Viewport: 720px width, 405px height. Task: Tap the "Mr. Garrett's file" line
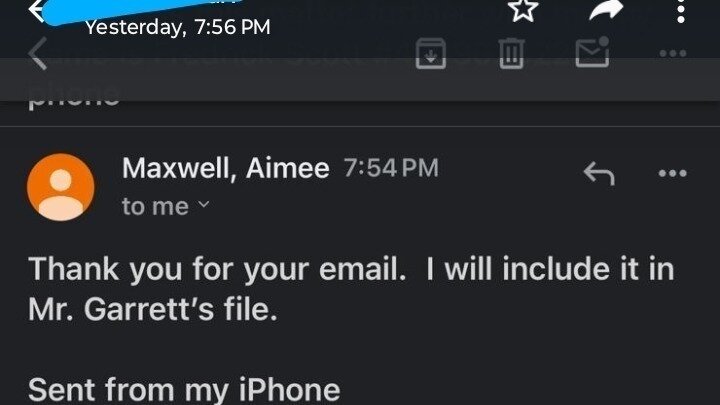coord(152,310)
